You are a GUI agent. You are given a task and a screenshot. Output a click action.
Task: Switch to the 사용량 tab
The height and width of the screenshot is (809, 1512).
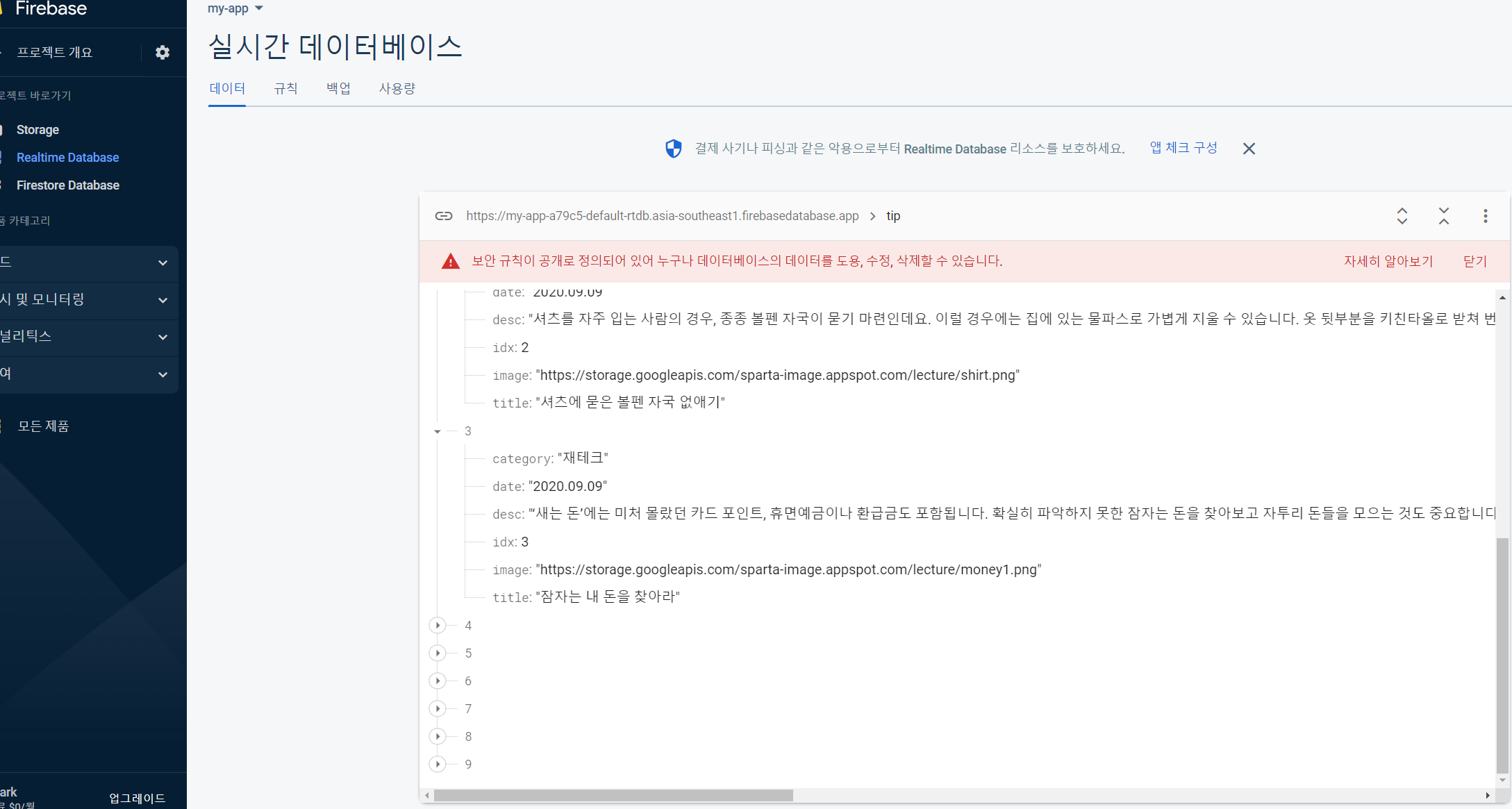(x=397, y=89)
